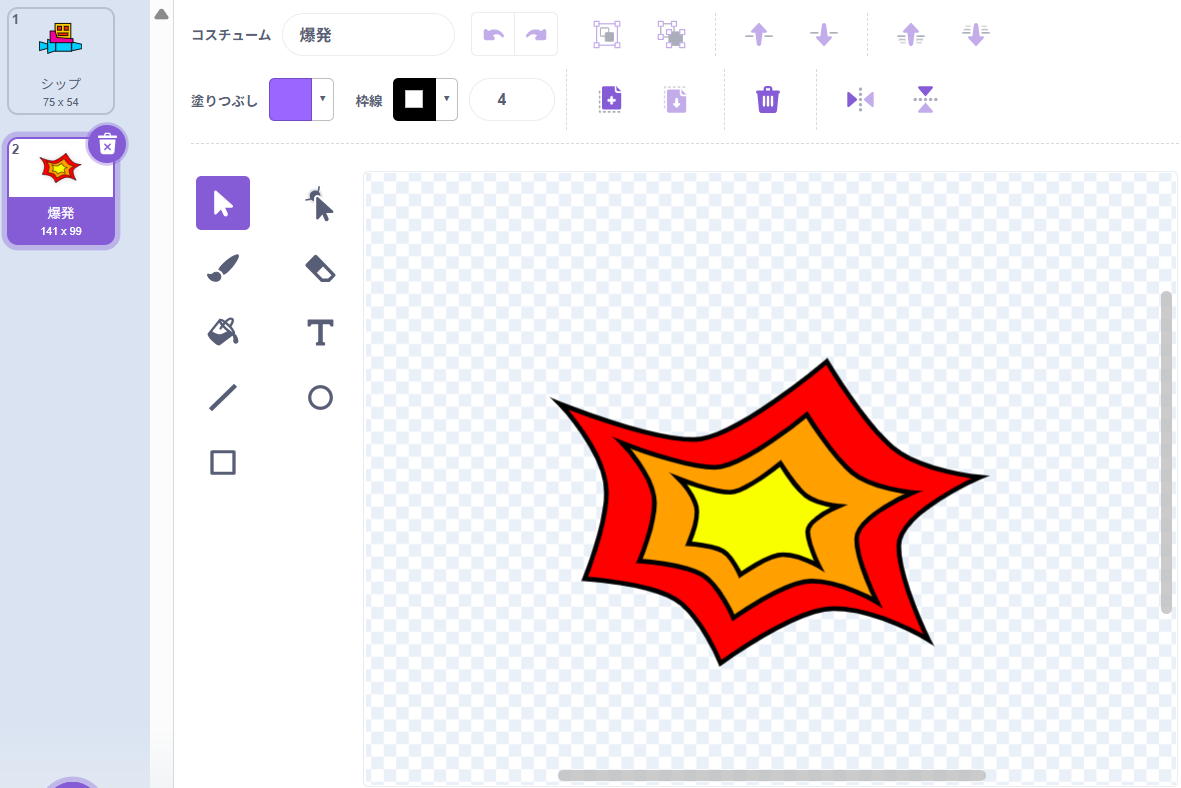
Task: Click the コスチューム label
Action: [230, 35]
